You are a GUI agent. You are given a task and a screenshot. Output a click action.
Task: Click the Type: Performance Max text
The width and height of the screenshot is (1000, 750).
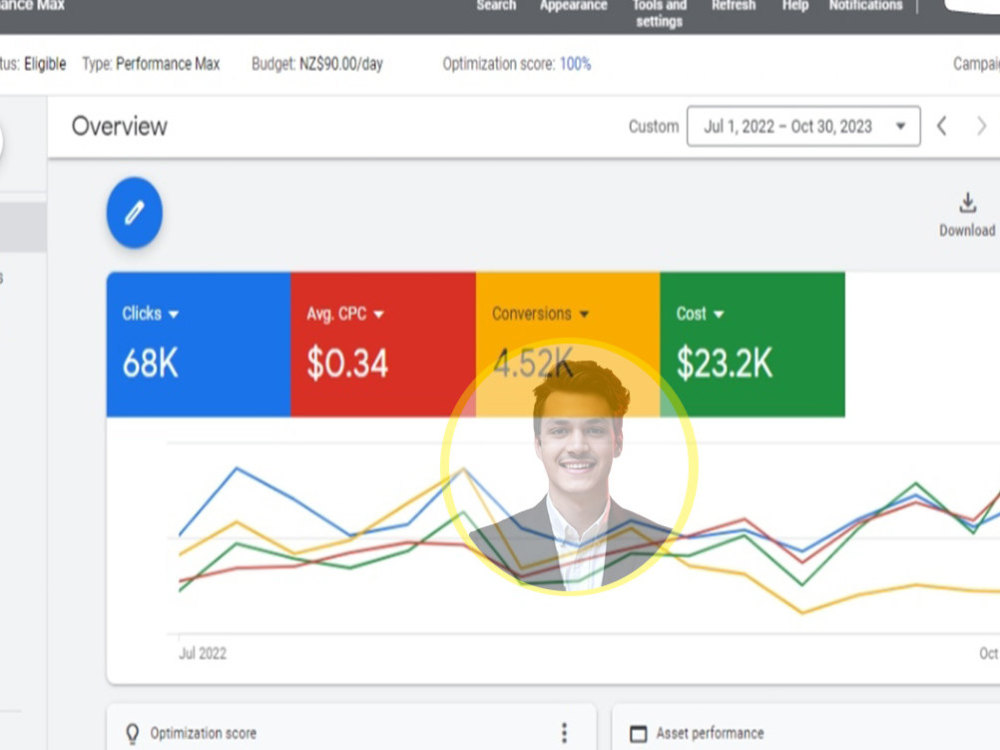coord(151,64)
